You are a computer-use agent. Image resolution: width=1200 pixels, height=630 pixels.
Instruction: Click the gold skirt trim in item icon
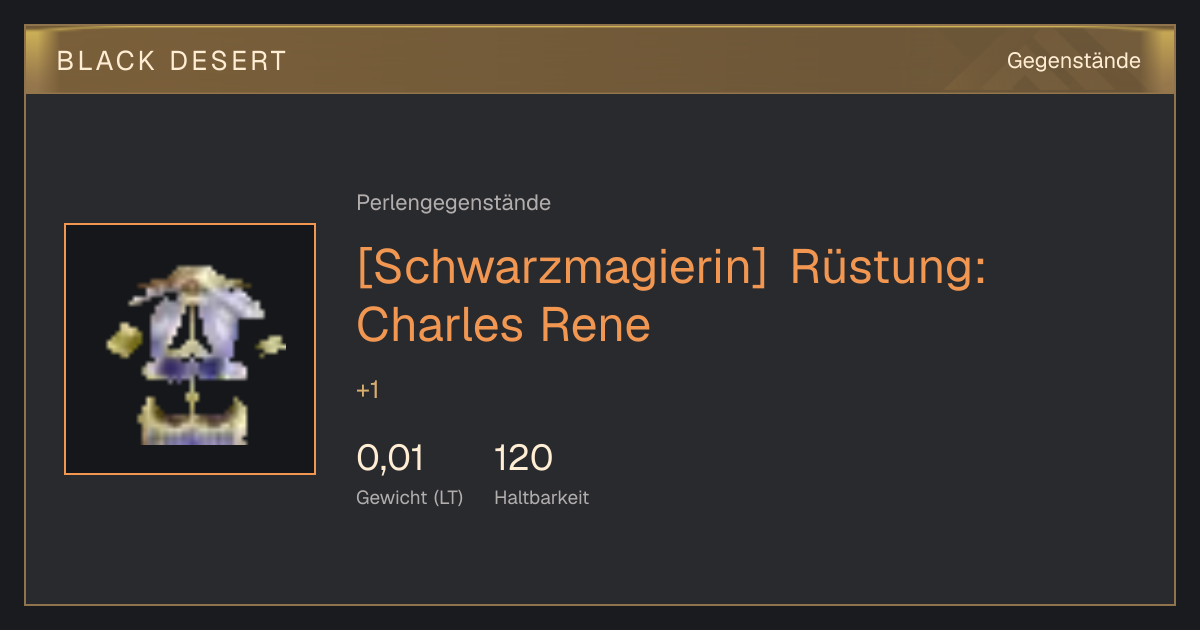point(193,422)
